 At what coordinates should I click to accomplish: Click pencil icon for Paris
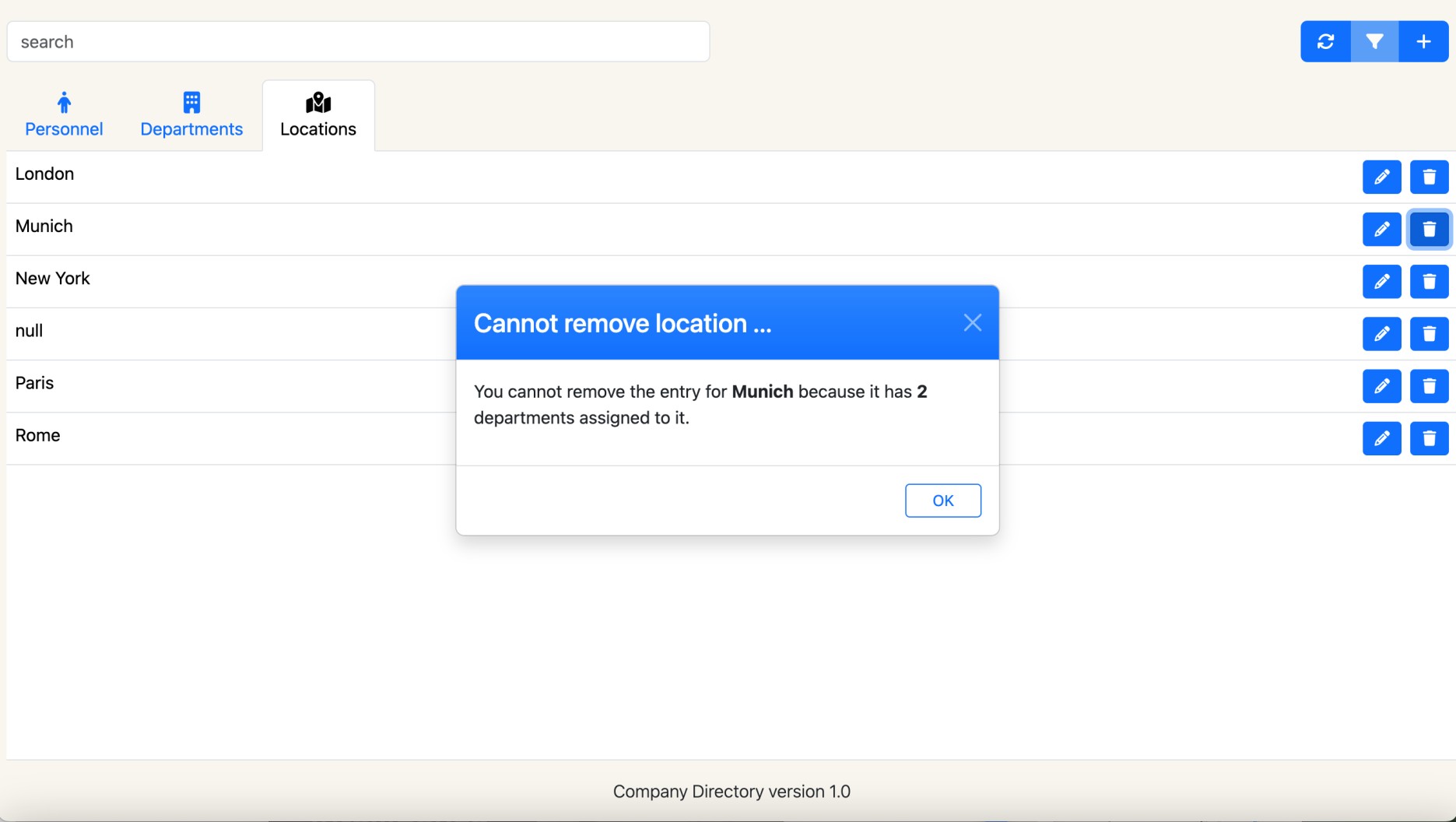click(1381, 386)
